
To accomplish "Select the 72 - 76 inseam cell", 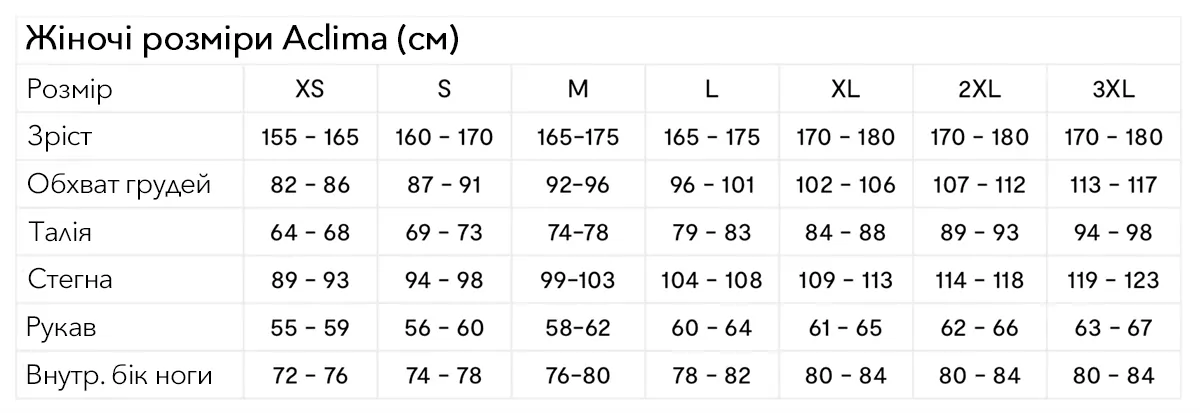I will pos(310,376).
